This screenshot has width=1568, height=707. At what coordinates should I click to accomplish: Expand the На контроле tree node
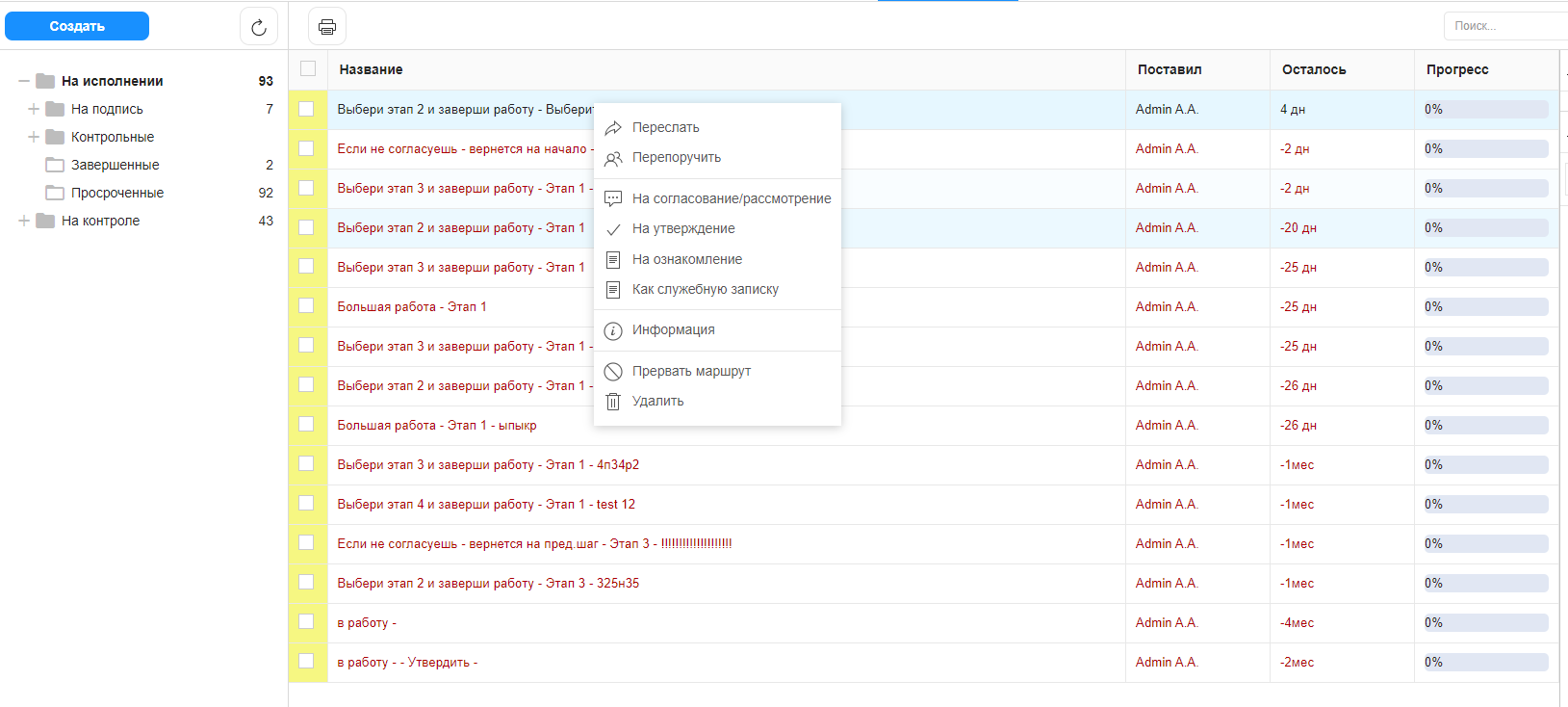(24, 221)
